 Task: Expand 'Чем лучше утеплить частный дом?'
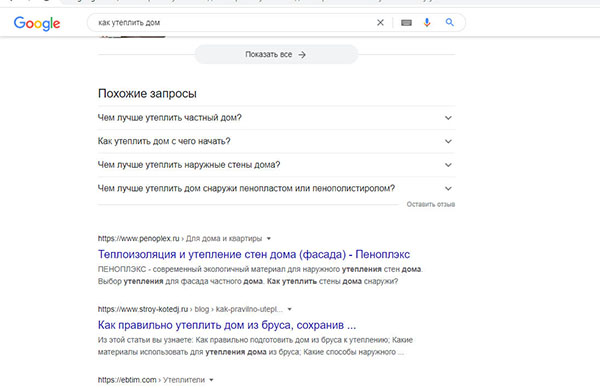point(276,117)
